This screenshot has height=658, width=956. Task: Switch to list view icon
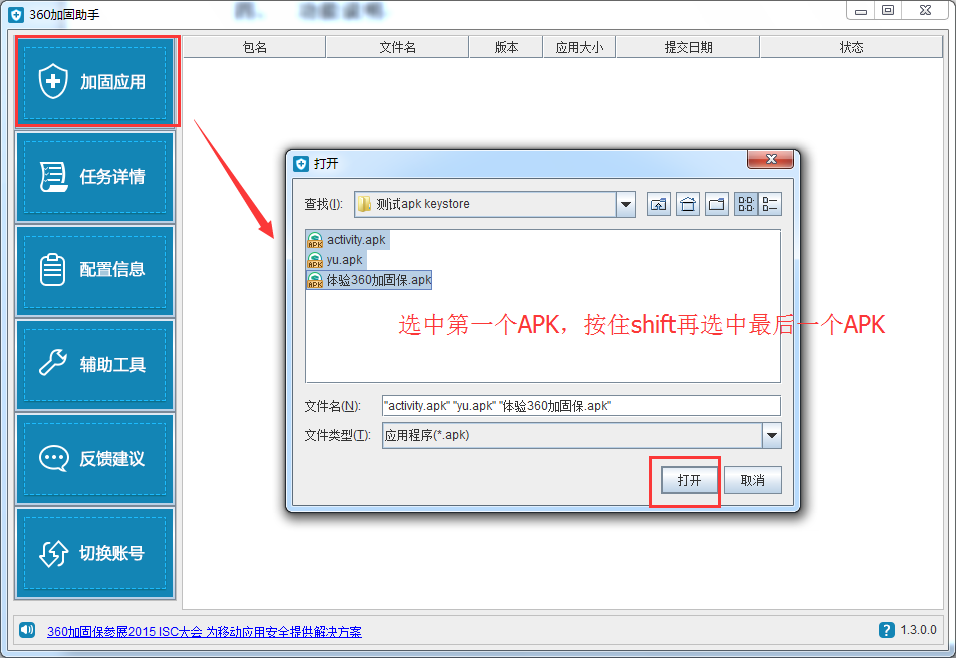tap(746, 204)
